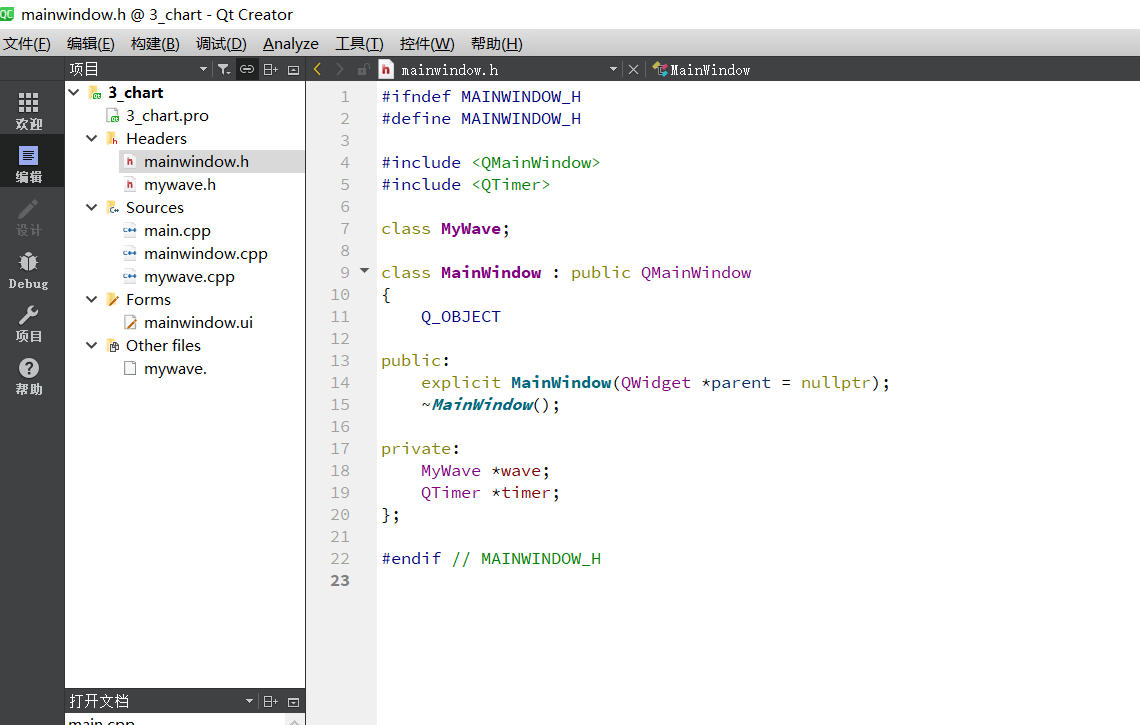Toggle file lock icon in editor toolbar

(364, 69)
